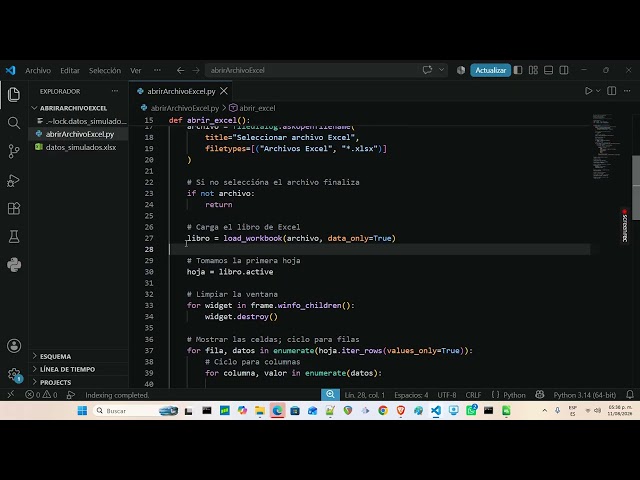Run Python file with play button

[588, 91]
